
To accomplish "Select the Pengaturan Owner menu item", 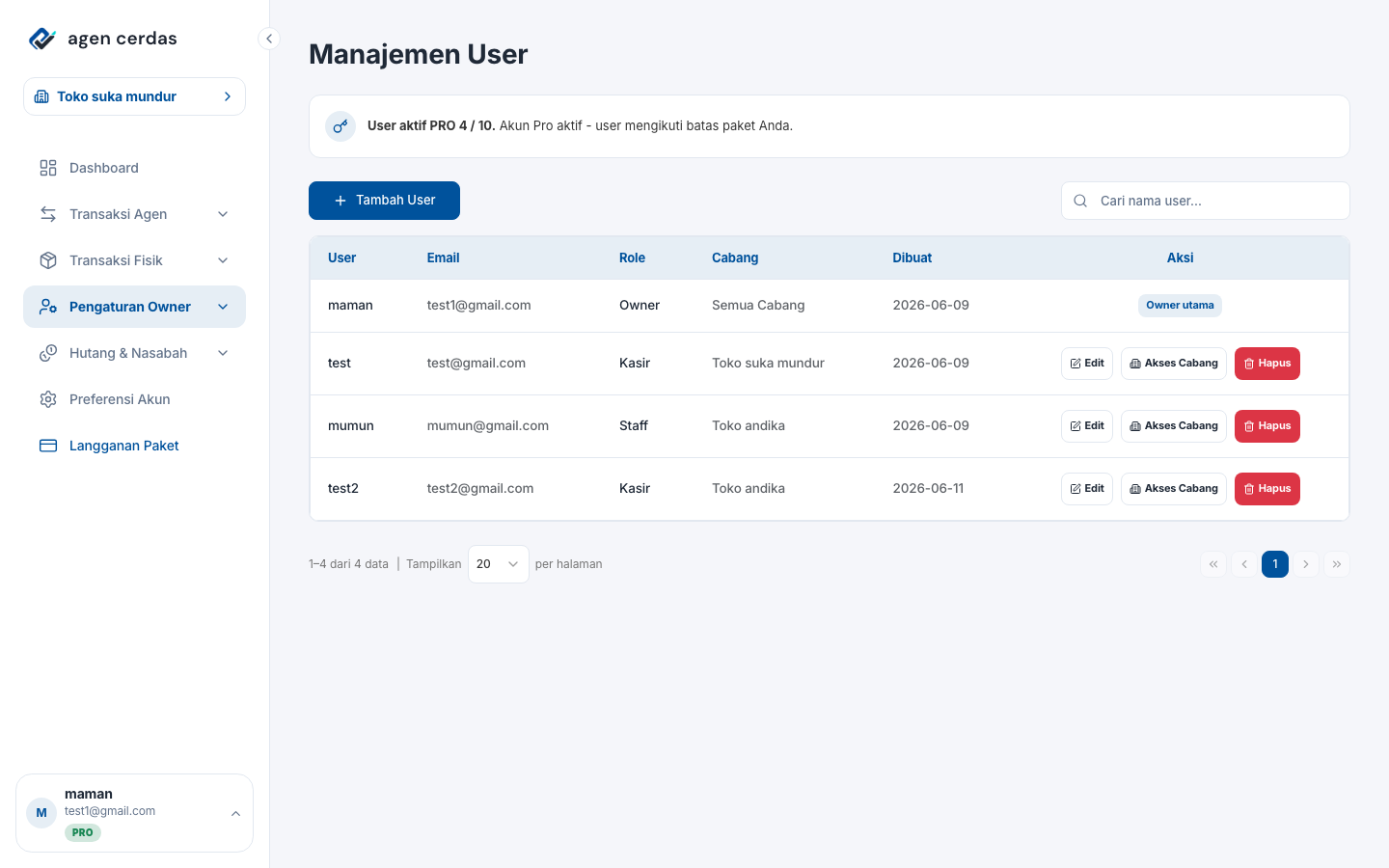I will pyautogui.click(x=134, y=307).
